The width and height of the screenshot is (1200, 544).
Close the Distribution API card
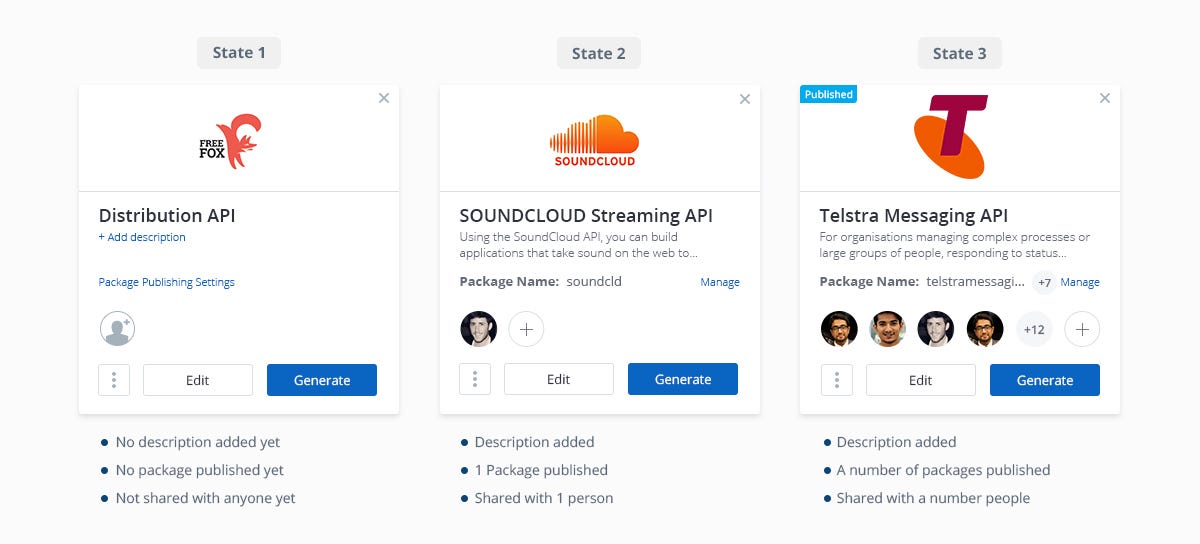point(384,98)
